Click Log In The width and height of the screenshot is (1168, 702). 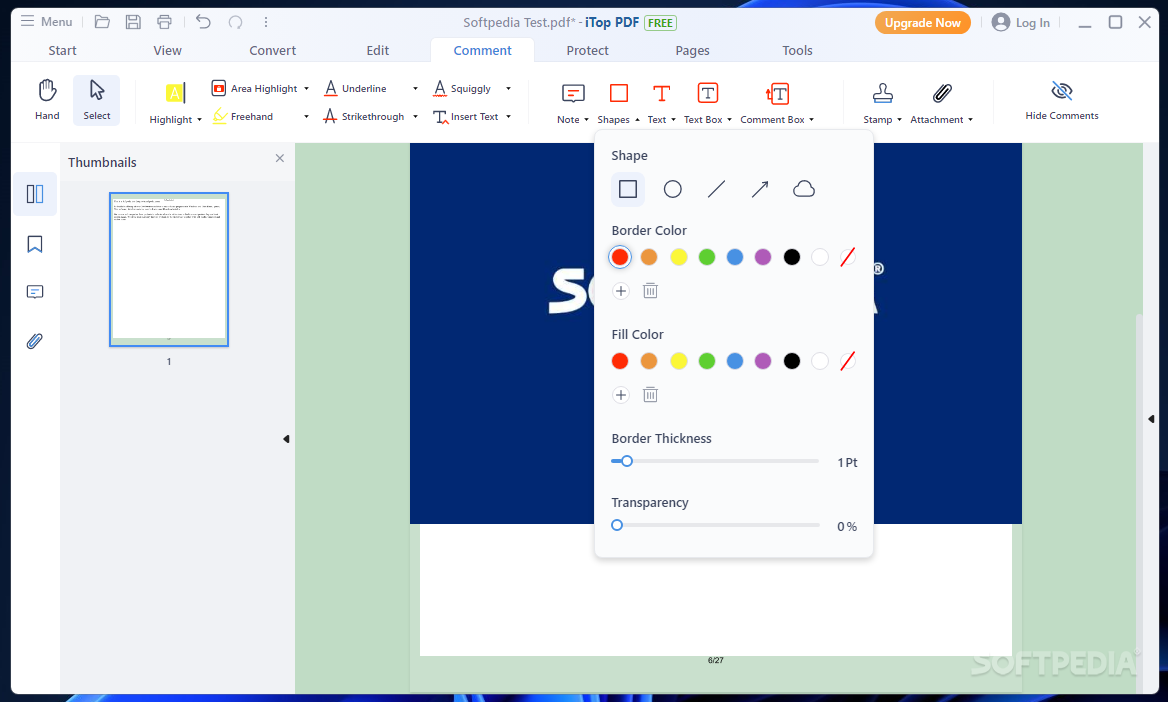(x=1021, y=22)
